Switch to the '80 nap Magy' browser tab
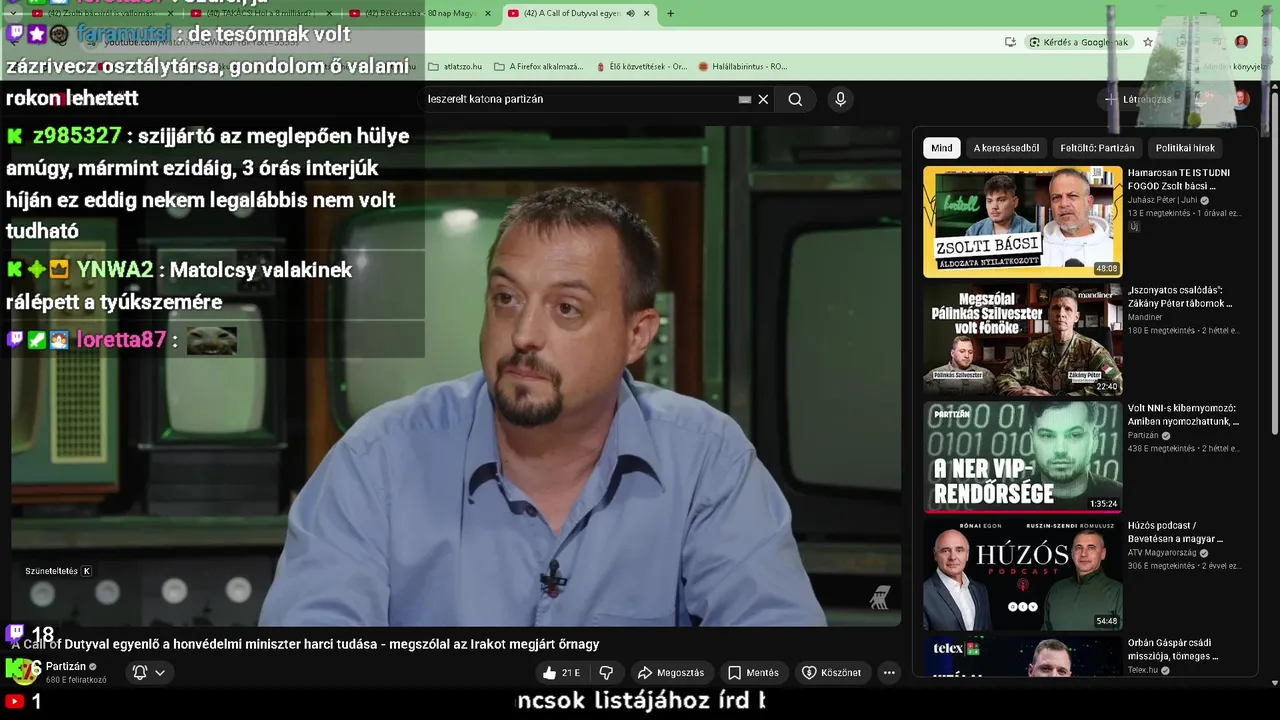The image size is (1280, 720). [x=420, y=13]
